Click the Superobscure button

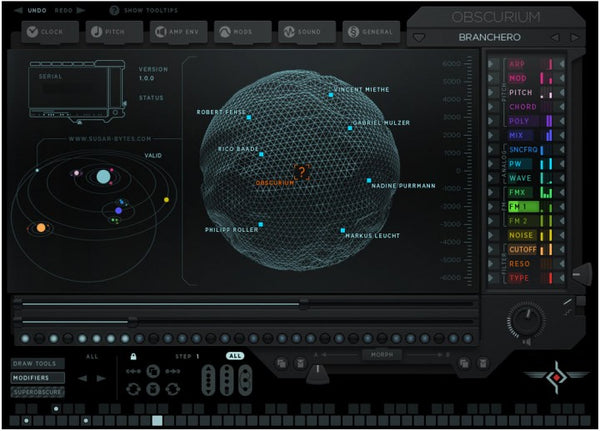(37, 392)
